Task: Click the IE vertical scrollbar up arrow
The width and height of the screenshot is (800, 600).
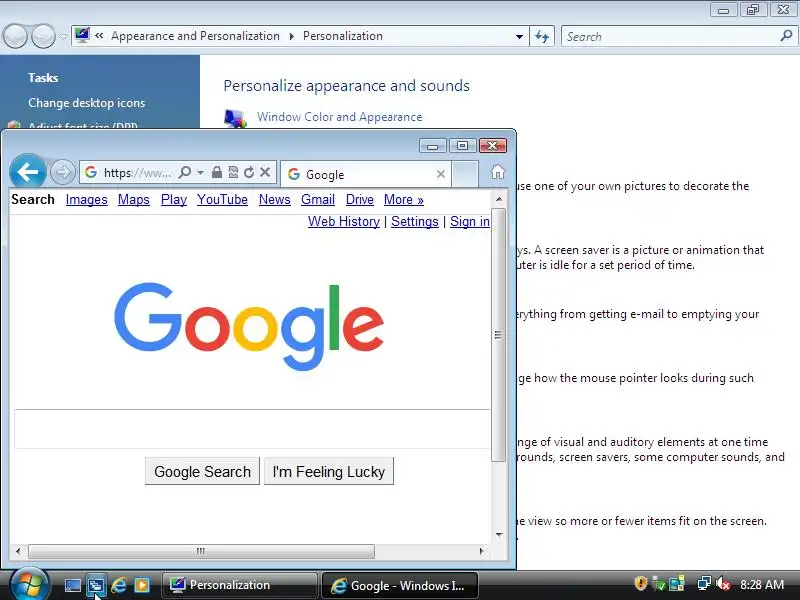Action: [x=499, y=199]
